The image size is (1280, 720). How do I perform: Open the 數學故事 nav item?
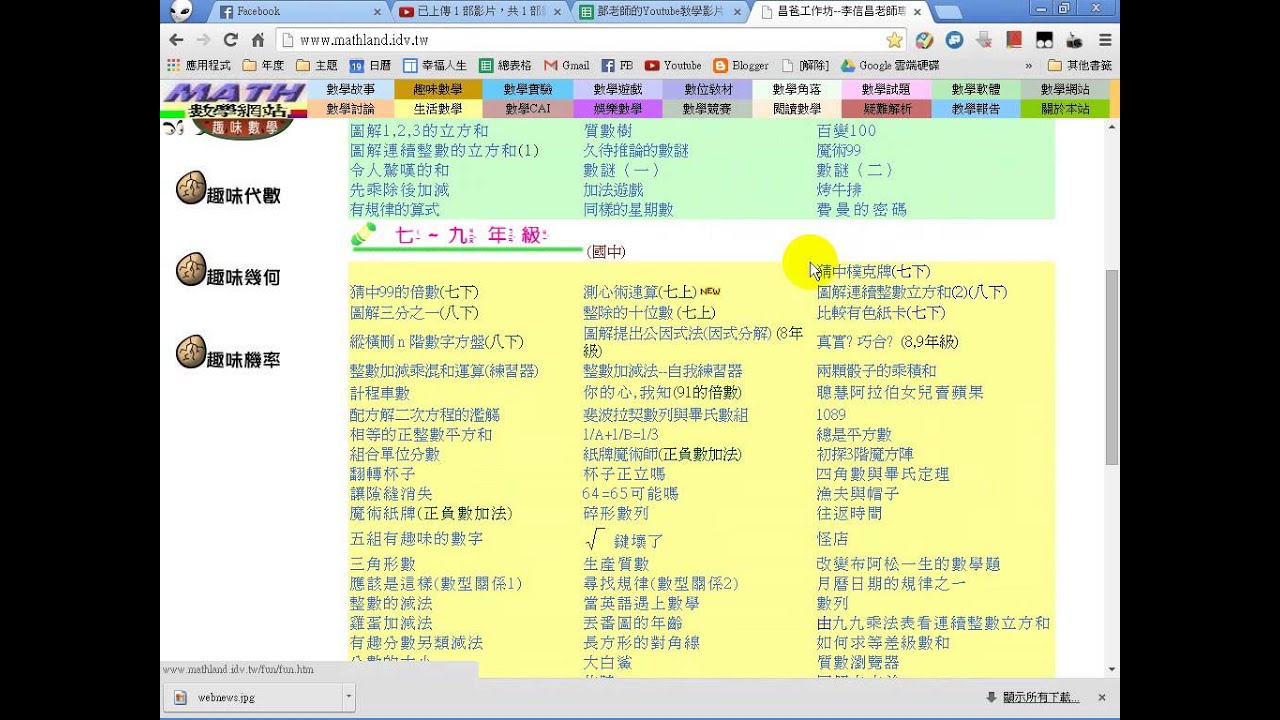(350, 89)
